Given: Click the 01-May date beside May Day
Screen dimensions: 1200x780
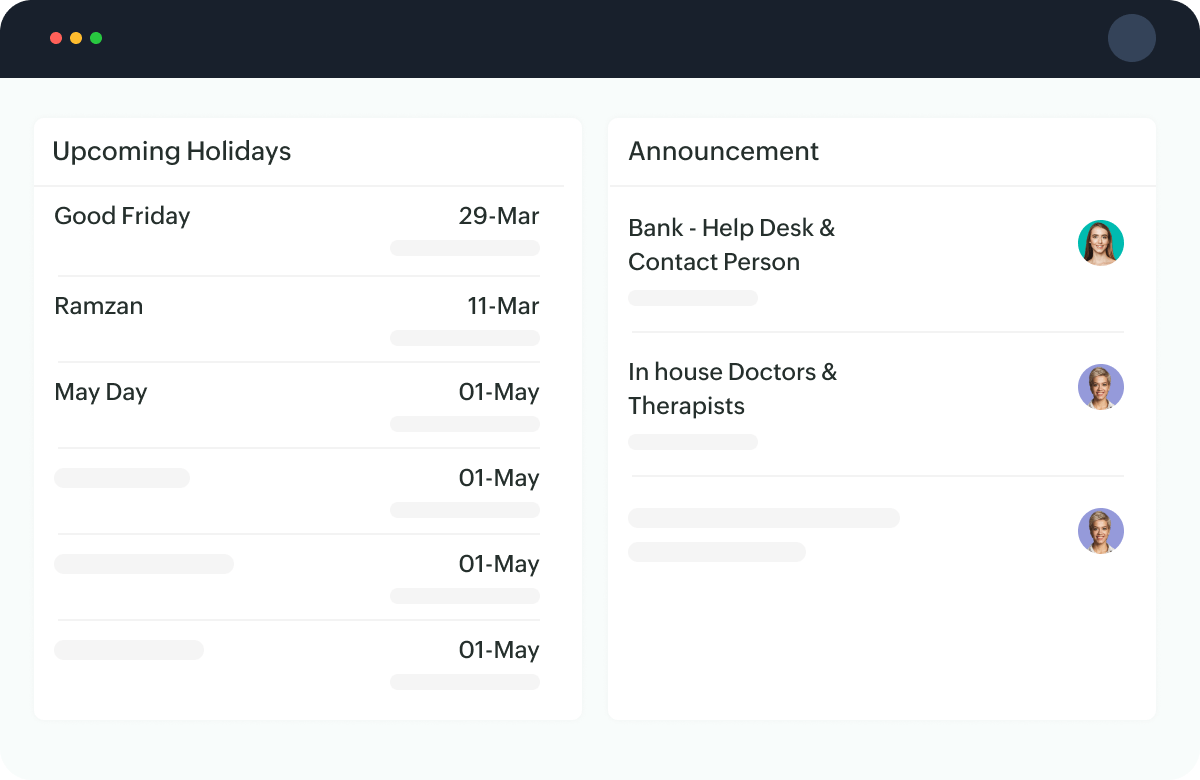Looking at the screenshot, I should click(x=499, y=392).
